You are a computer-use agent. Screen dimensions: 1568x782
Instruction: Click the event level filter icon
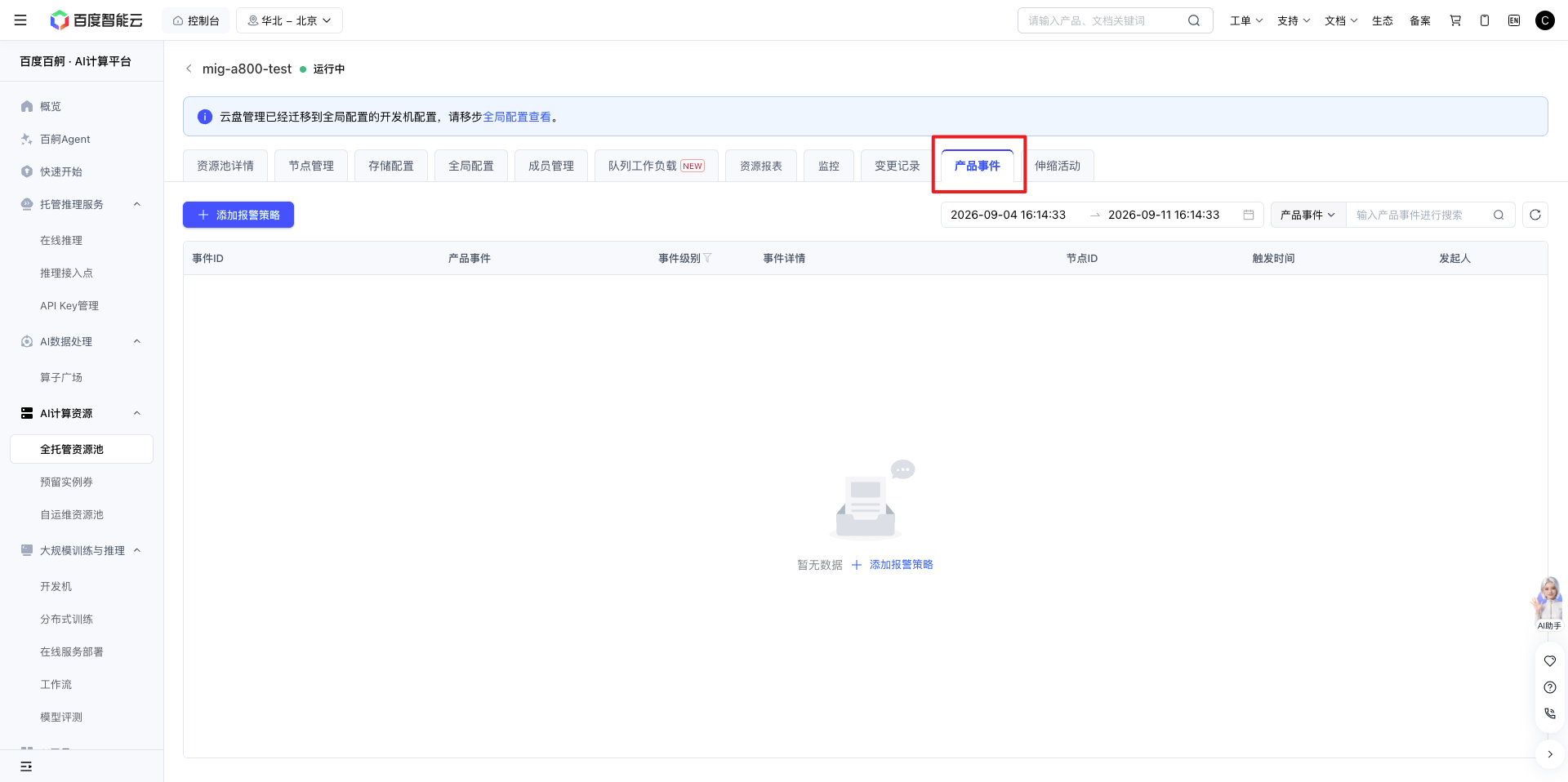[707, 258]
